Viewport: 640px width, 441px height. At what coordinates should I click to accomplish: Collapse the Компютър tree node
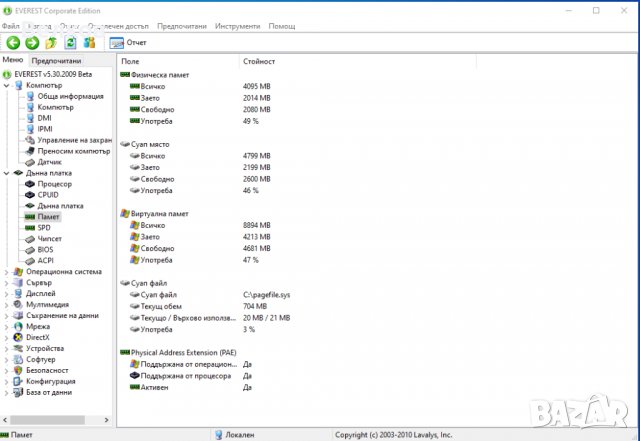[x=6, y=86]
